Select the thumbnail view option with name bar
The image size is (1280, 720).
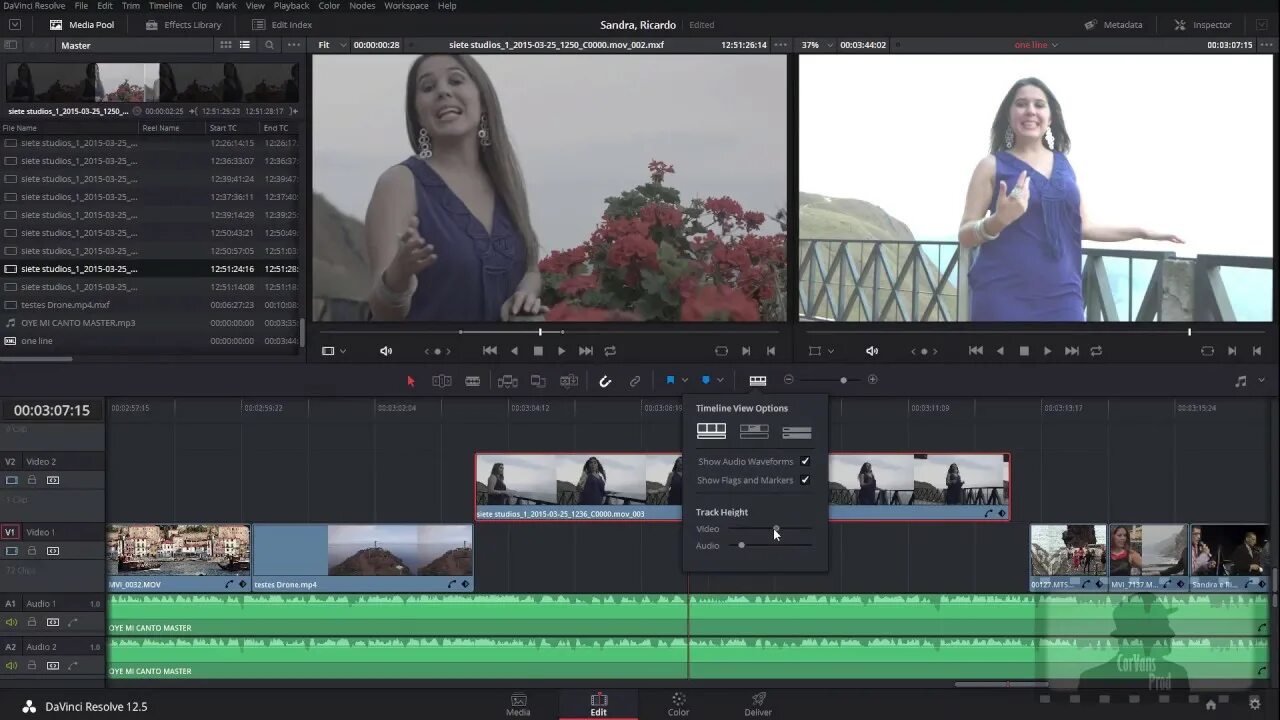[x=754, y=431]
